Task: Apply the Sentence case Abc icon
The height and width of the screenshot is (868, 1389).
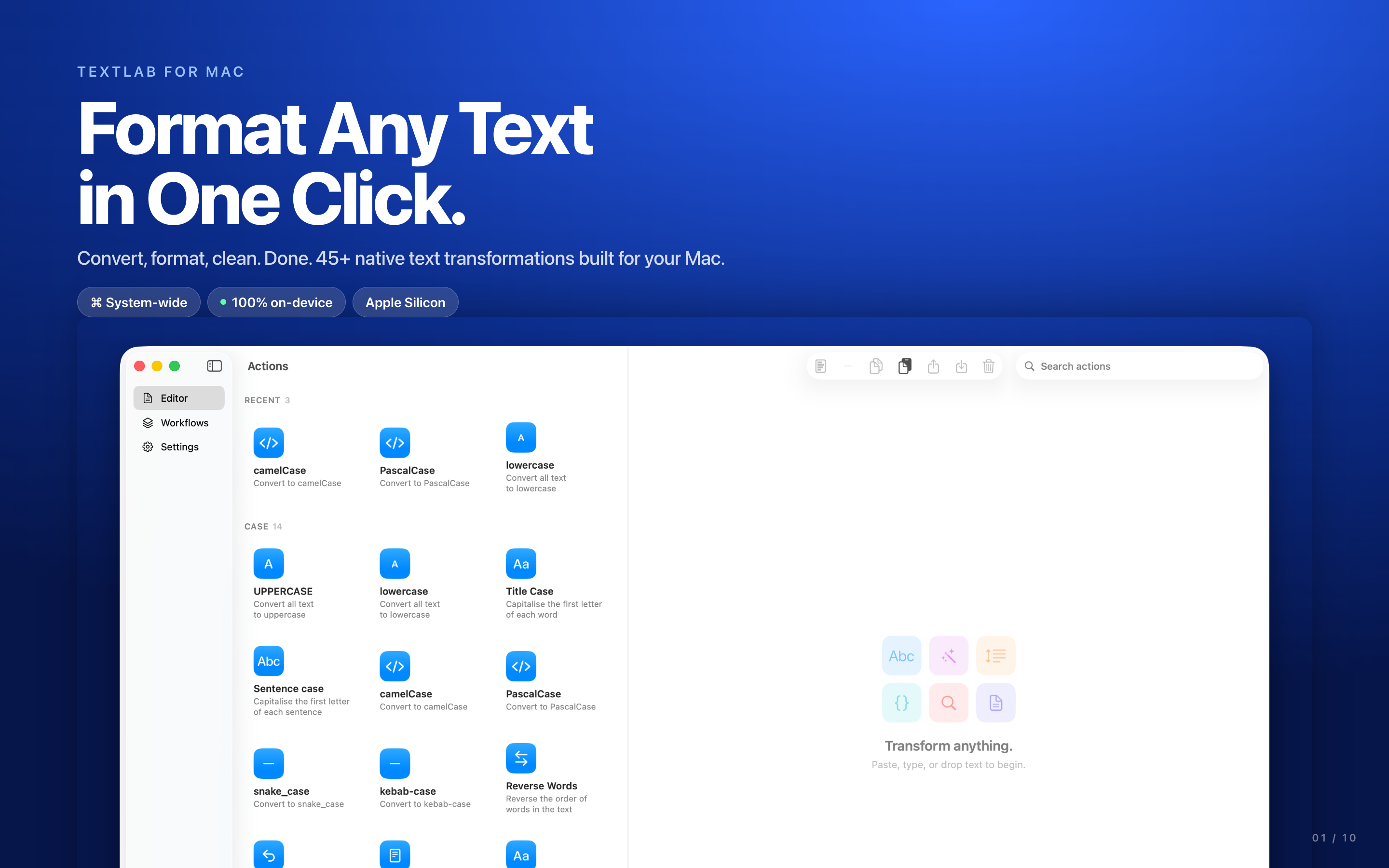Action: [x=269, y=661]
